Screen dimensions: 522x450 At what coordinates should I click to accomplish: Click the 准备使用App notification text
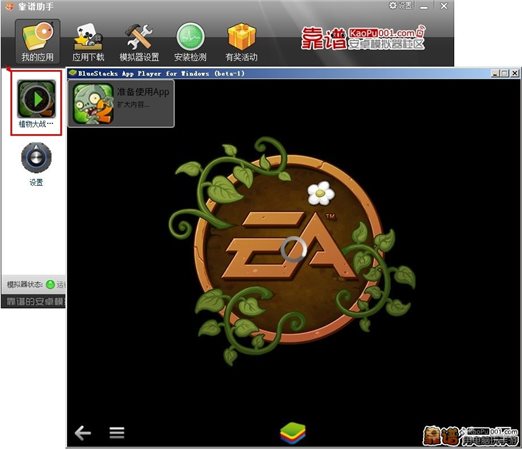(143, 92)
